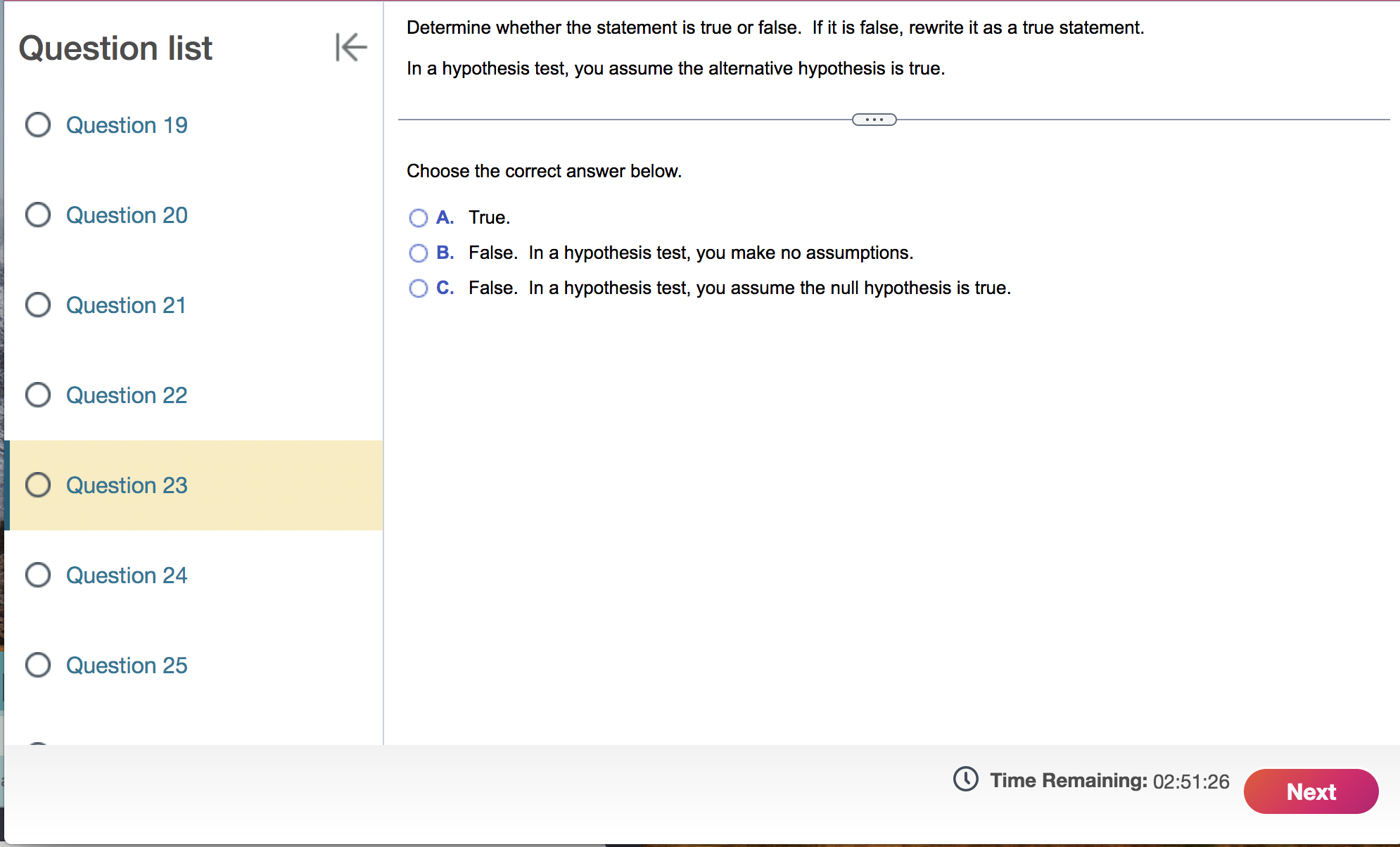Open Question 19 link
This screenshot has width=1400, height=847.
(127, 125)
